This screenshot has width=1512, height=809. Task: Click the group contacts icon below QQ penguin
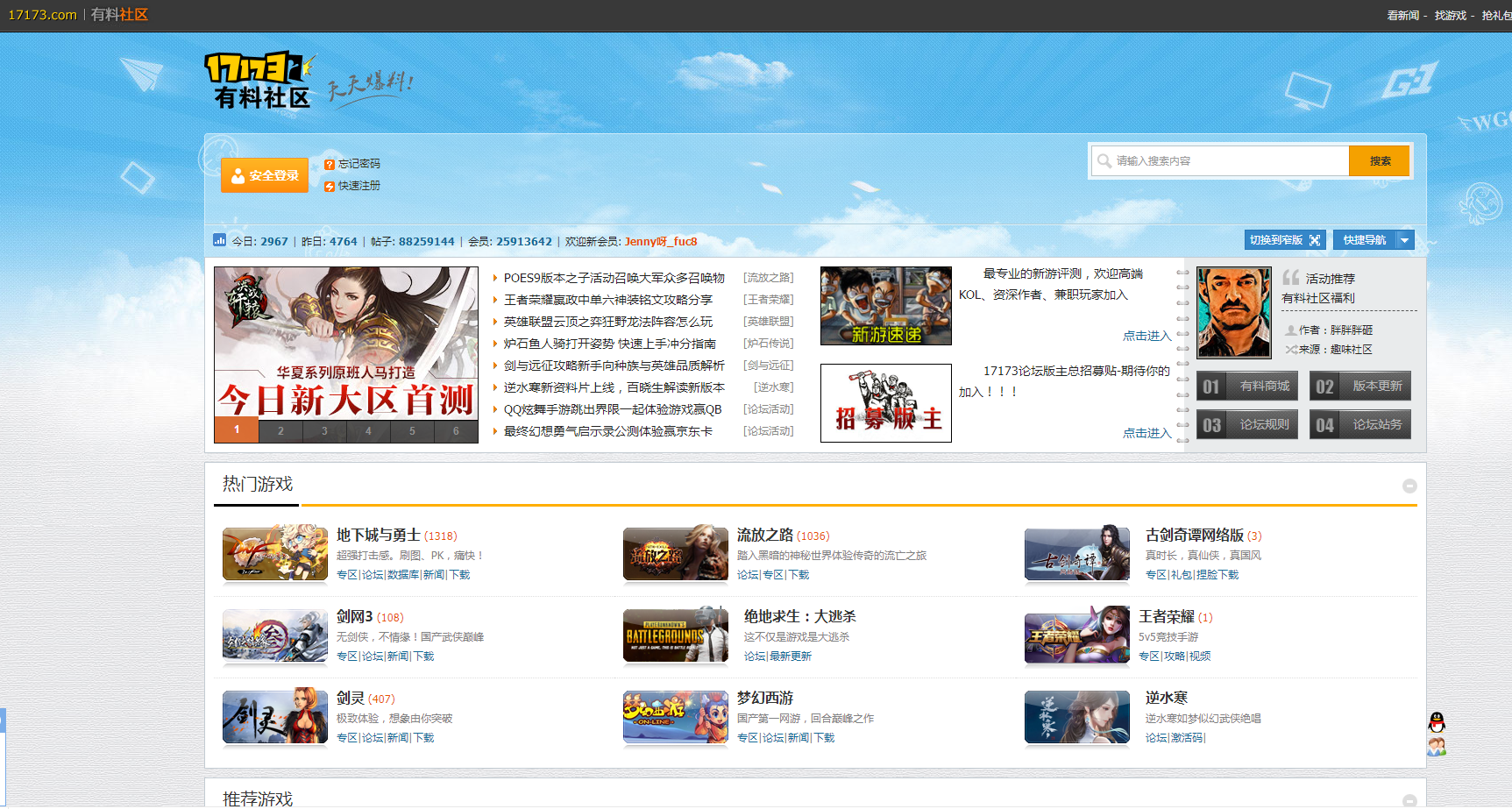(x=1437, y=747)
